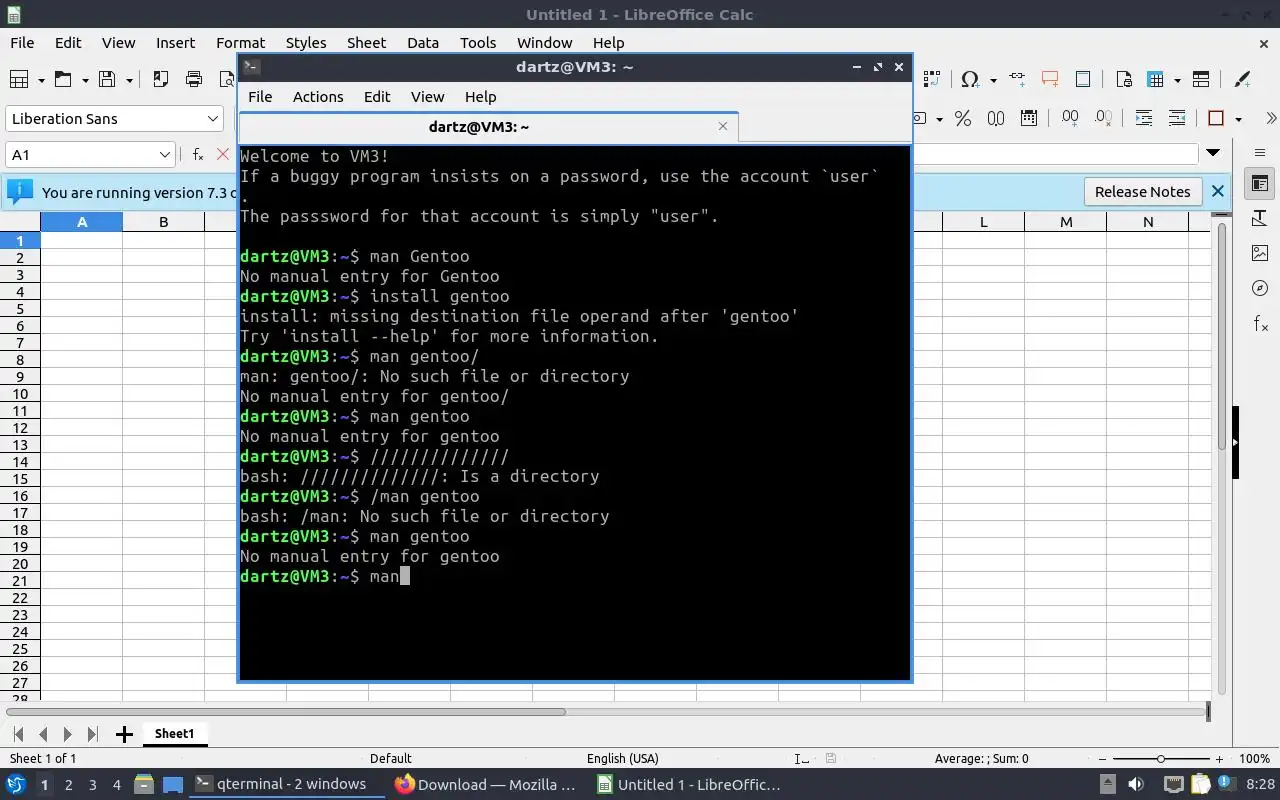This screenshot has height=800, width=1280.
Task: Click the Headers and Footers icon
Action: tap(1083, 79)
